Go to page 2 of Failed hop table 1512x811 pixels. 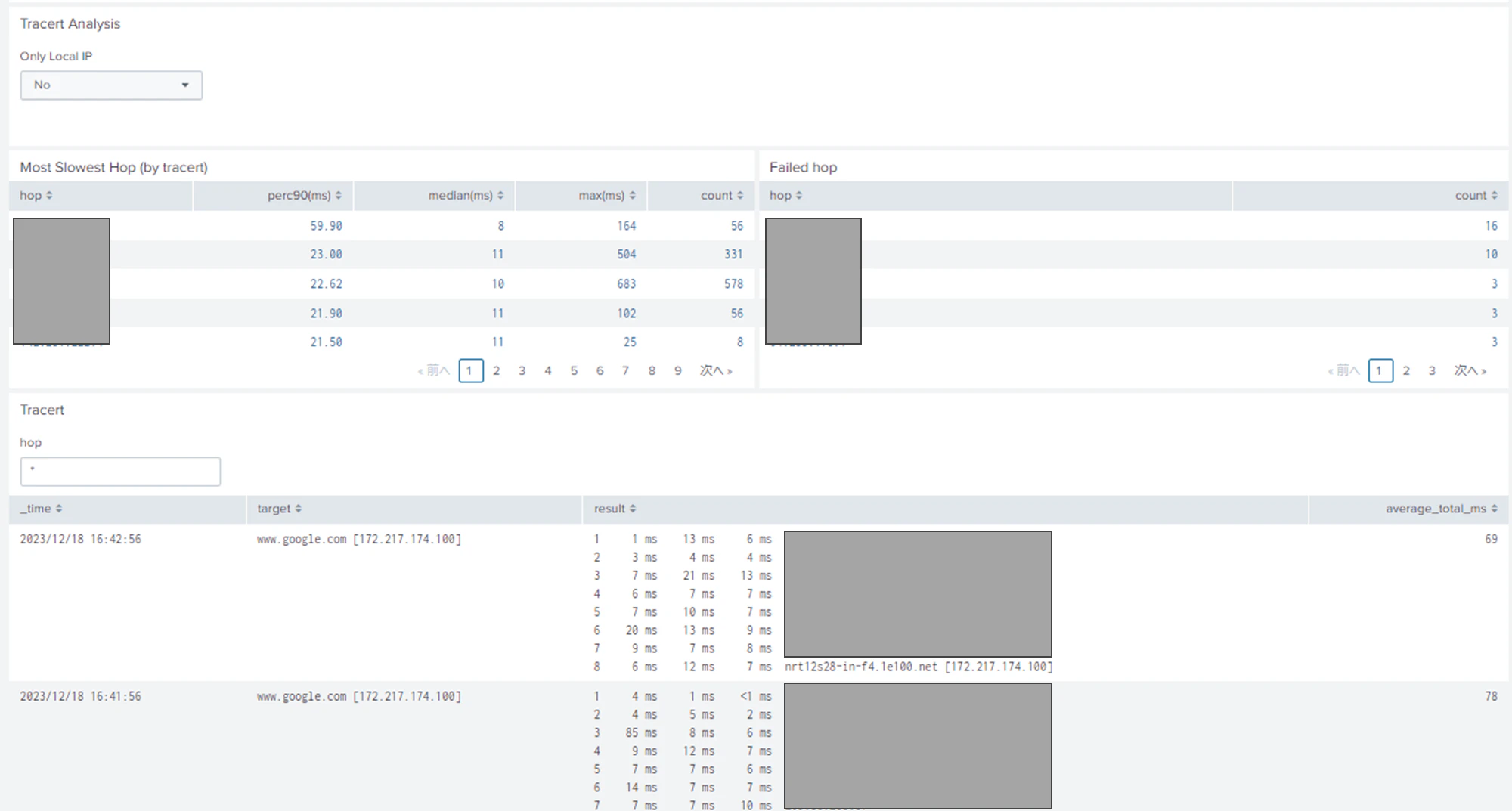1406,370
